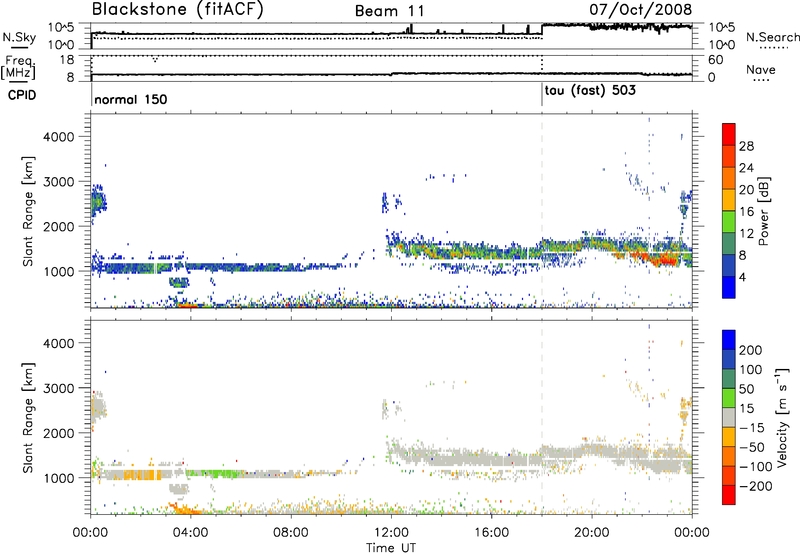The image size is (800, 554).
Task: Click the 'Freq. [MHz]' axis label
Action: point(19,67)
